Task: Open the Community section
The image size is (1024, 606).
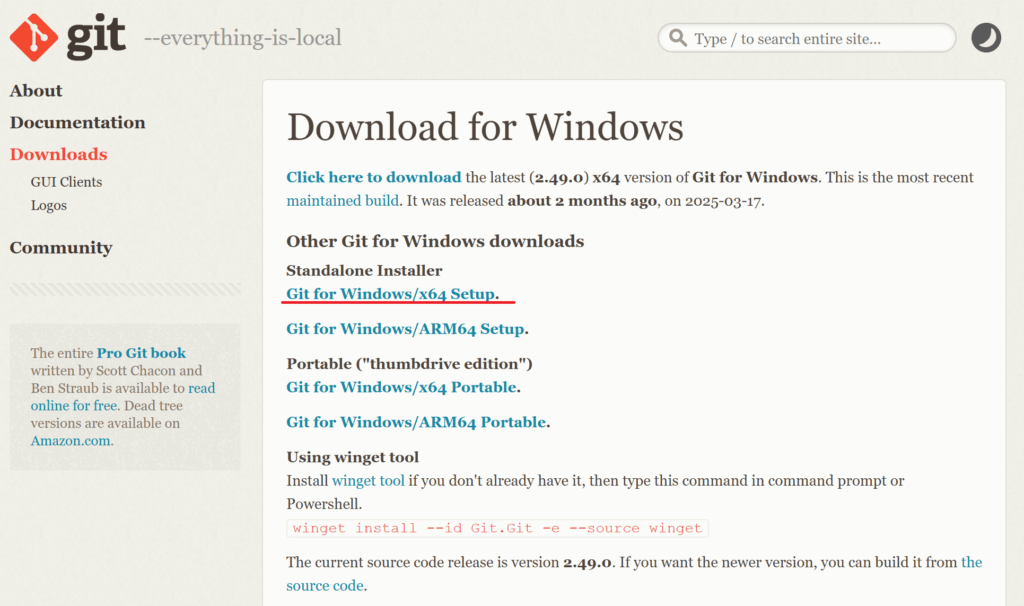Action: coord(61,248)
